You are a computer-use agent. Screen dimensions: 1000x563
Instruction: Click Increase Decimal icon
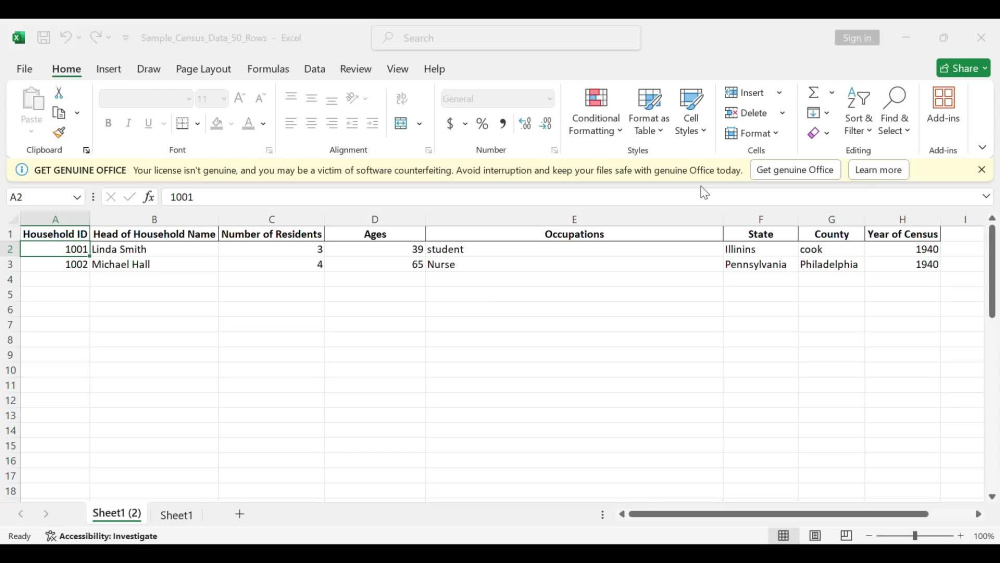pos(525,124)
